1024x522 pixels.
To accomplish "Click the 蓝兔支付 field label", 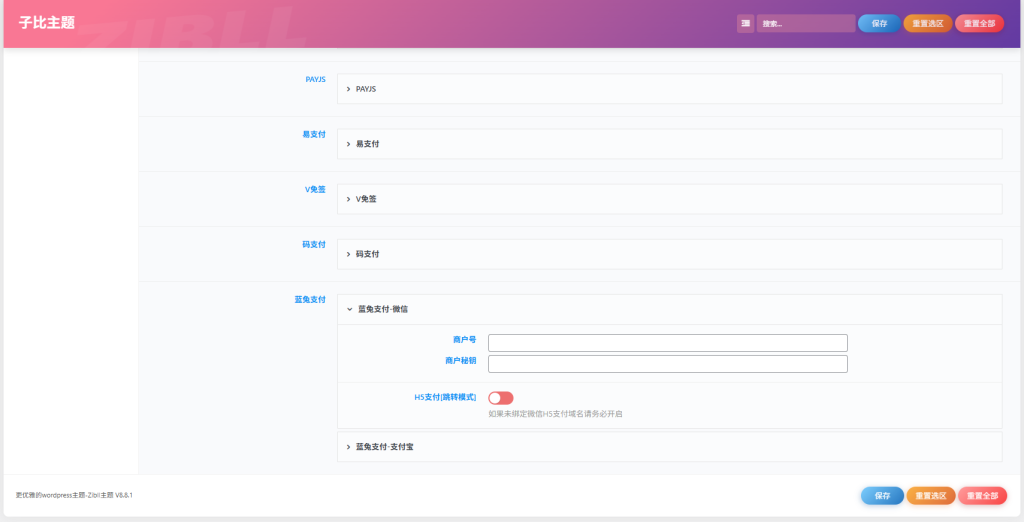I will (310, 300).
